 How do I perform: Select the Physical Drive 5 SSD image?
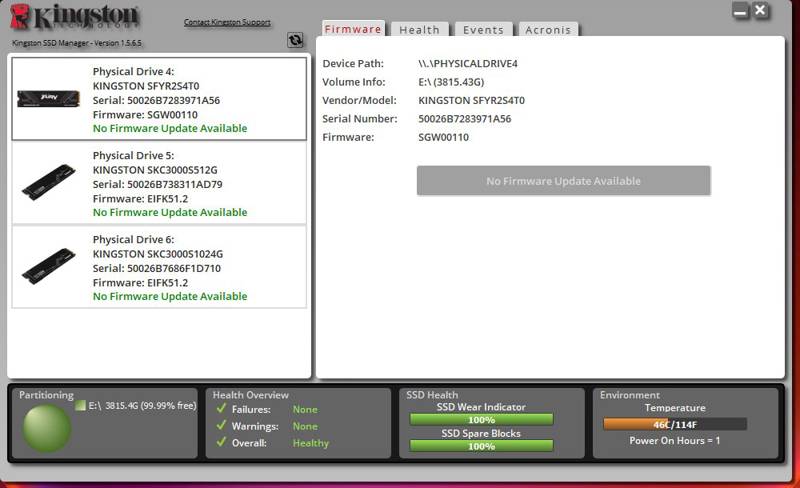(x=48, y=182)
